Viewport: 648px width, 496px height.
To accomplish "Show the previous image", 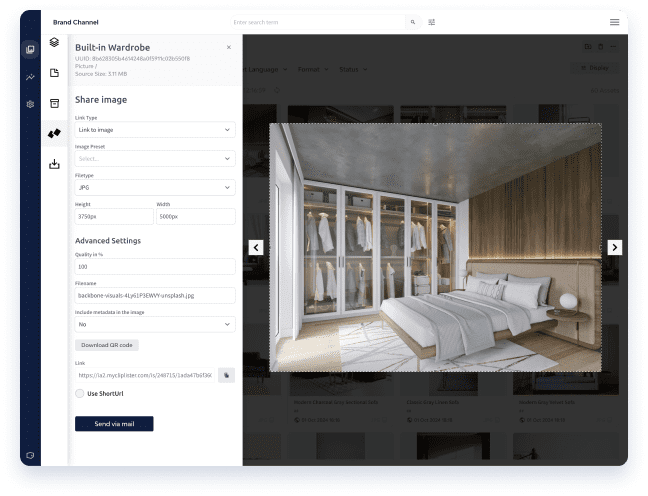I will pos(256,248).
